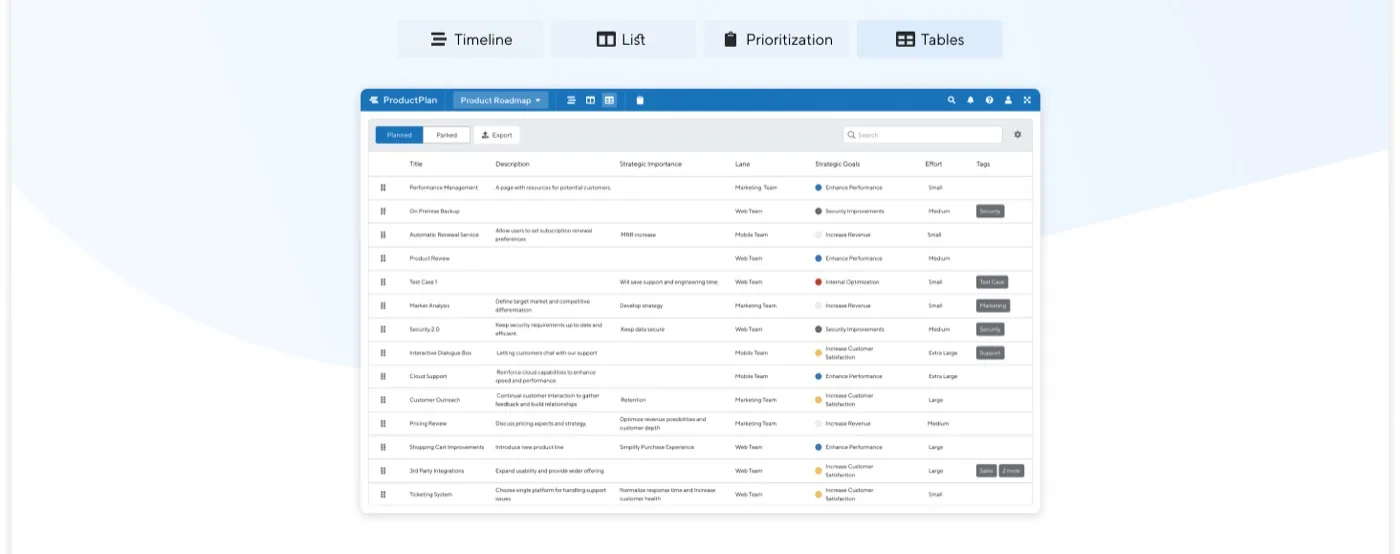
Task: Click the Tags column header
Action: tap(983, 164)
